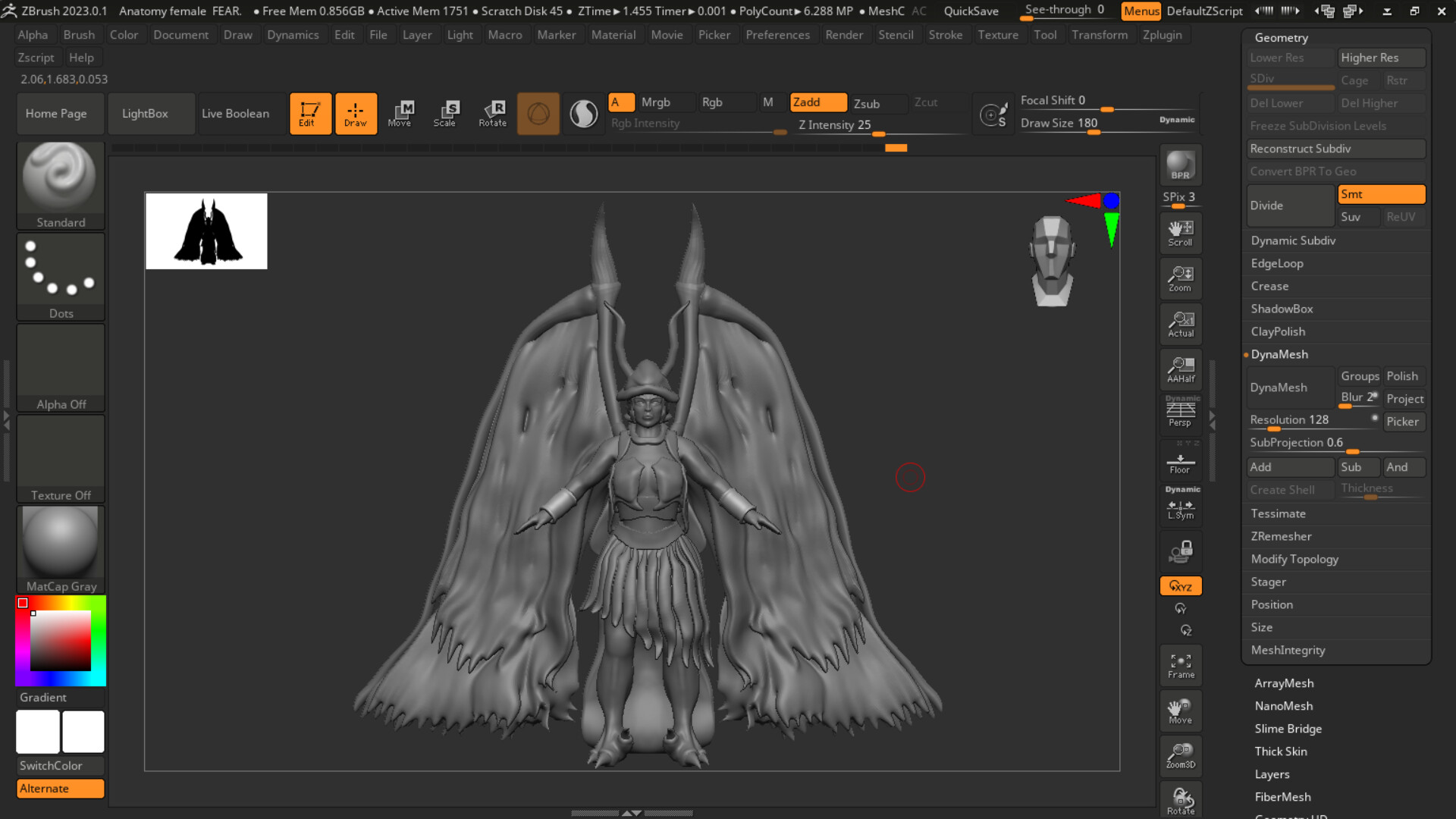Open the Menus dropdown at the top
This screenshot has width=1456, height=819.
(x=1141, y=11)
